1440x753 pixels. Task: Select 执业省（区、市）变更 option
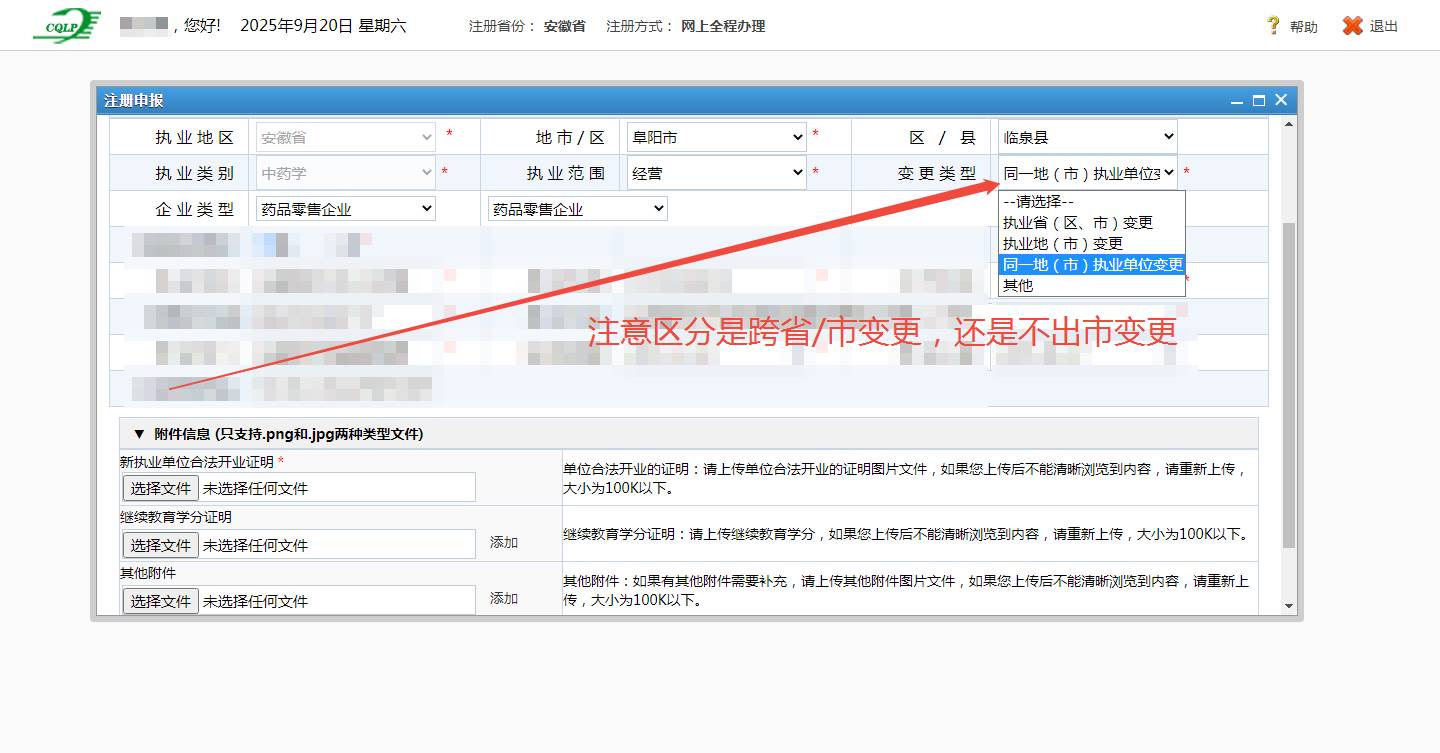click(1092, 223)
